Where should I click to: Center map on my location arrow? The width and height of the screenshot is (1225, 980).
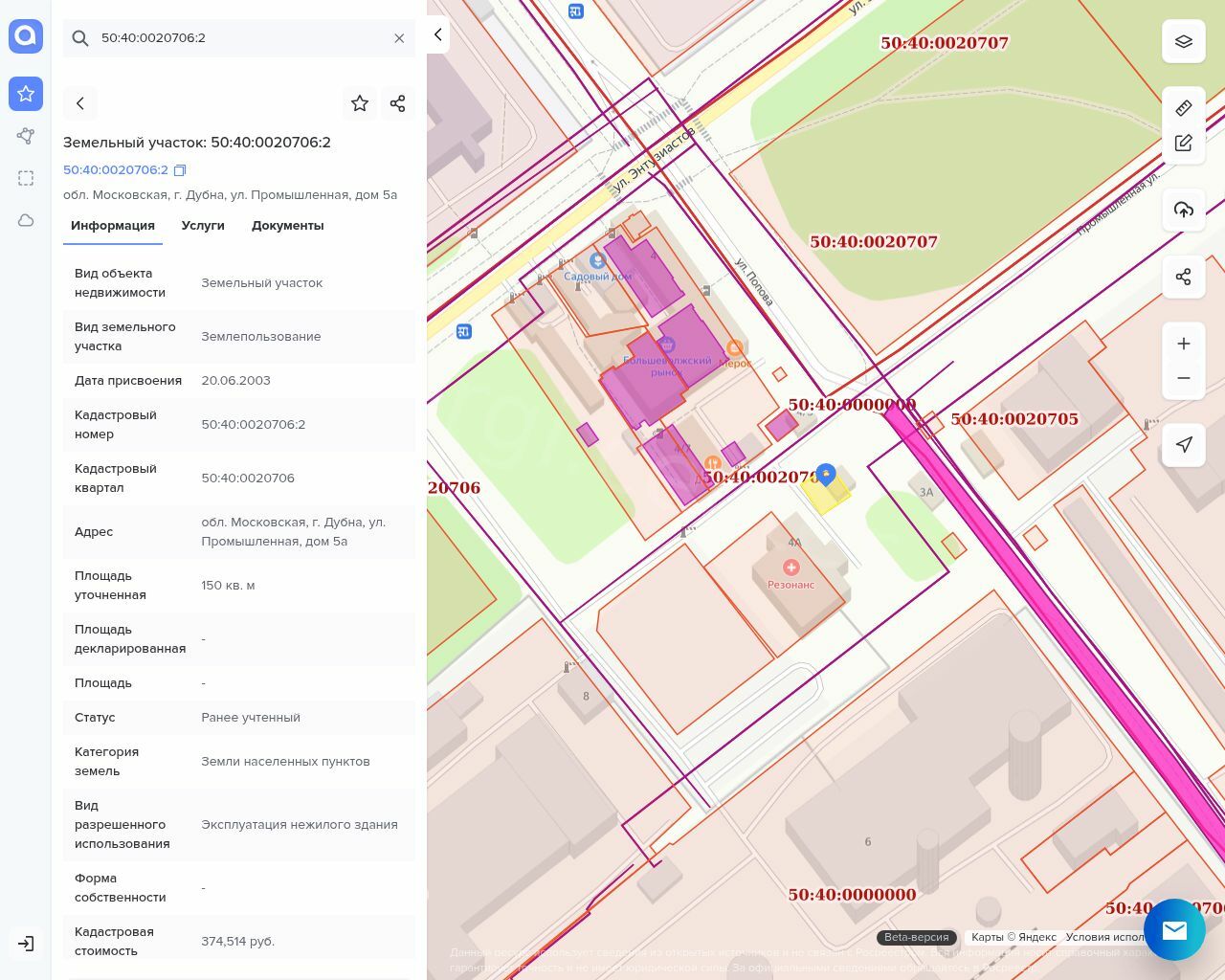pos(1183,444)
